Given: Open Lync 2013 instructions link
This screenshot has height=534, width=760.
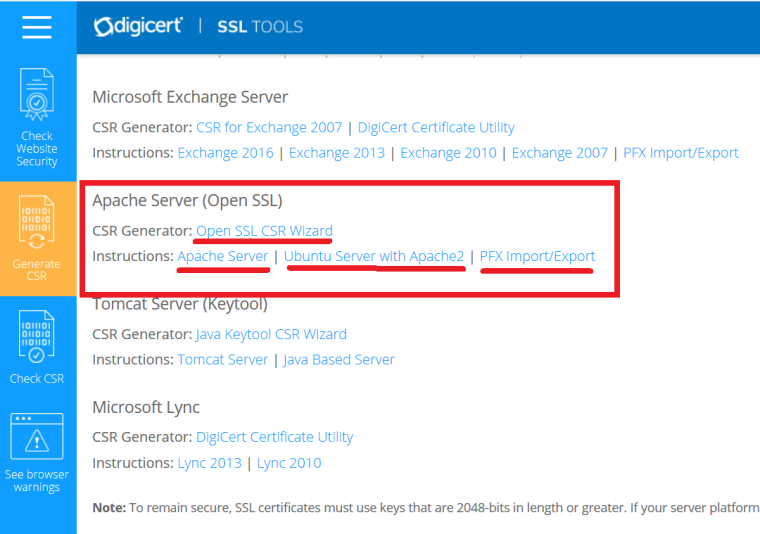Looking at the screenshot, I should [x=209, y=463].
